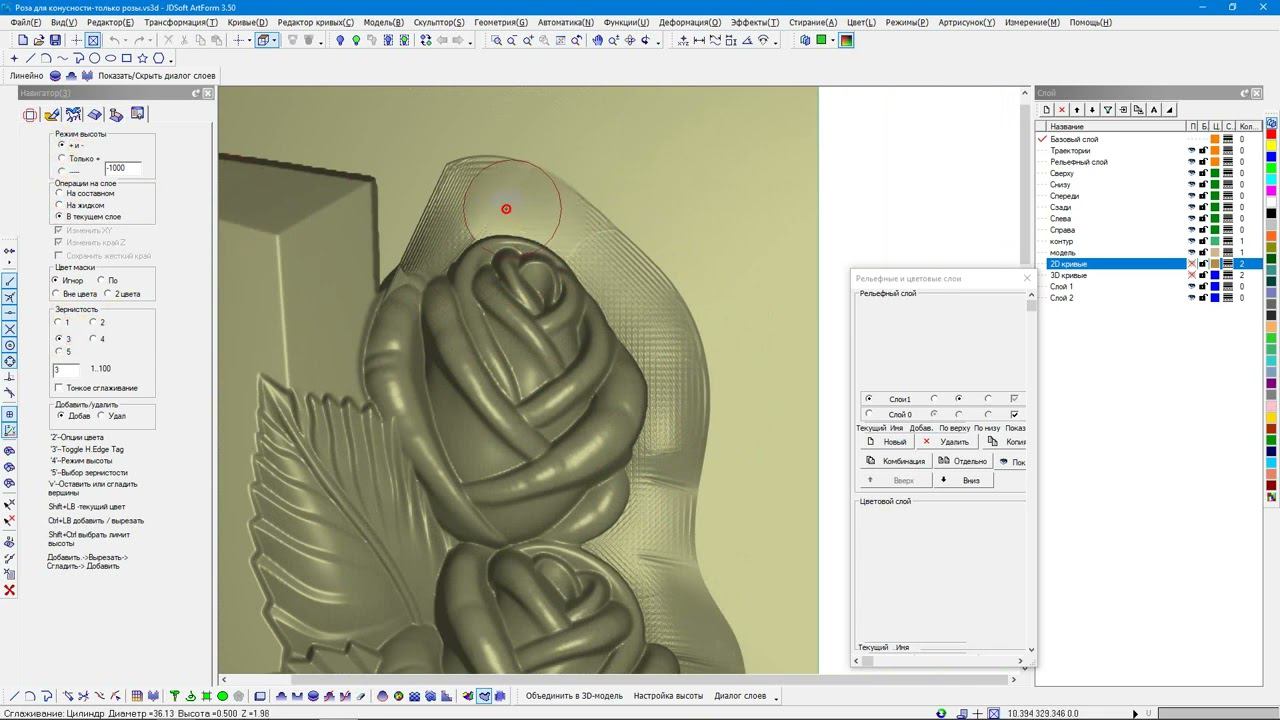Select the ellipse drawing tool
The width and height of the screenshot is (1280, 720).
(110, 58)
